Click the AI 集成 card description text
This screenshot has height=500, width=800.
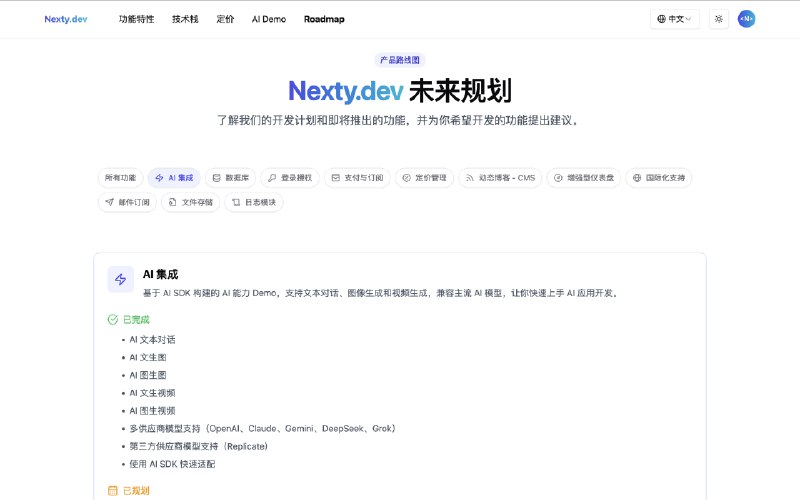coord(381,293)
